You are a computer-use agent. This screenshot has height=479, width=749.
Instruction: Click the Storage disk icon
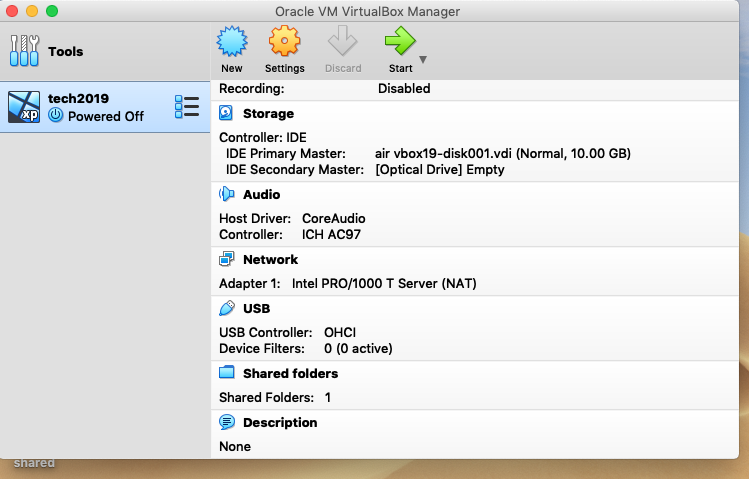tap(226, 113)
